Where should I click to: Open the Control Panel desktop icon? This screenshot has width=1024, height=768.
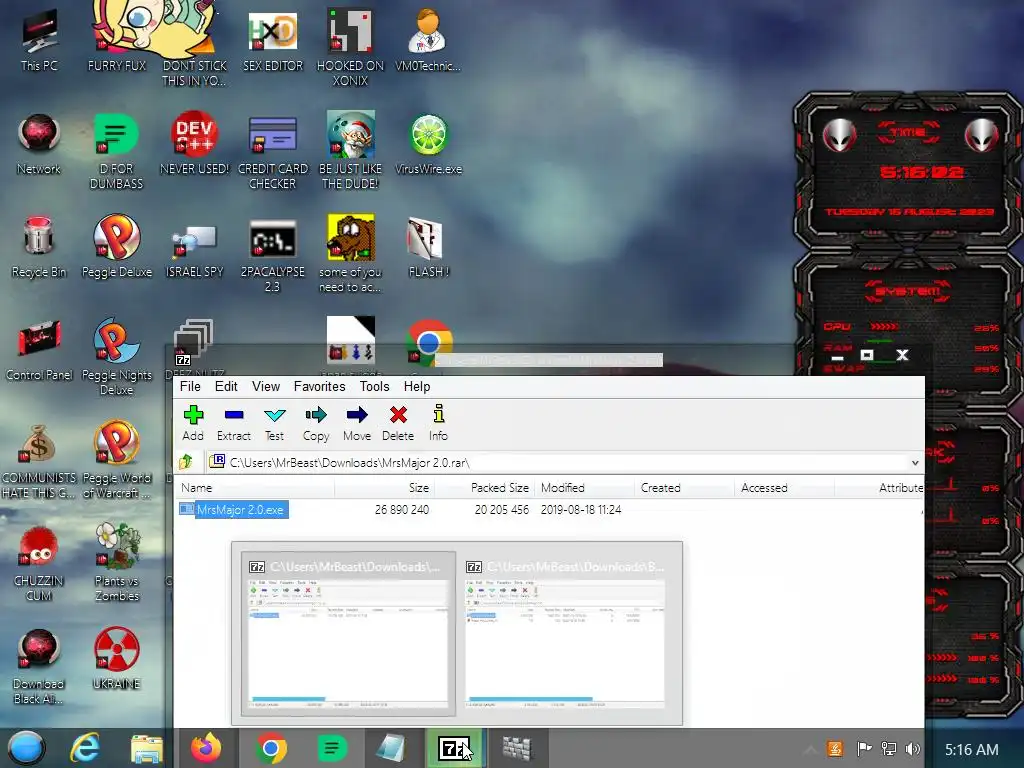click(39, 349)
